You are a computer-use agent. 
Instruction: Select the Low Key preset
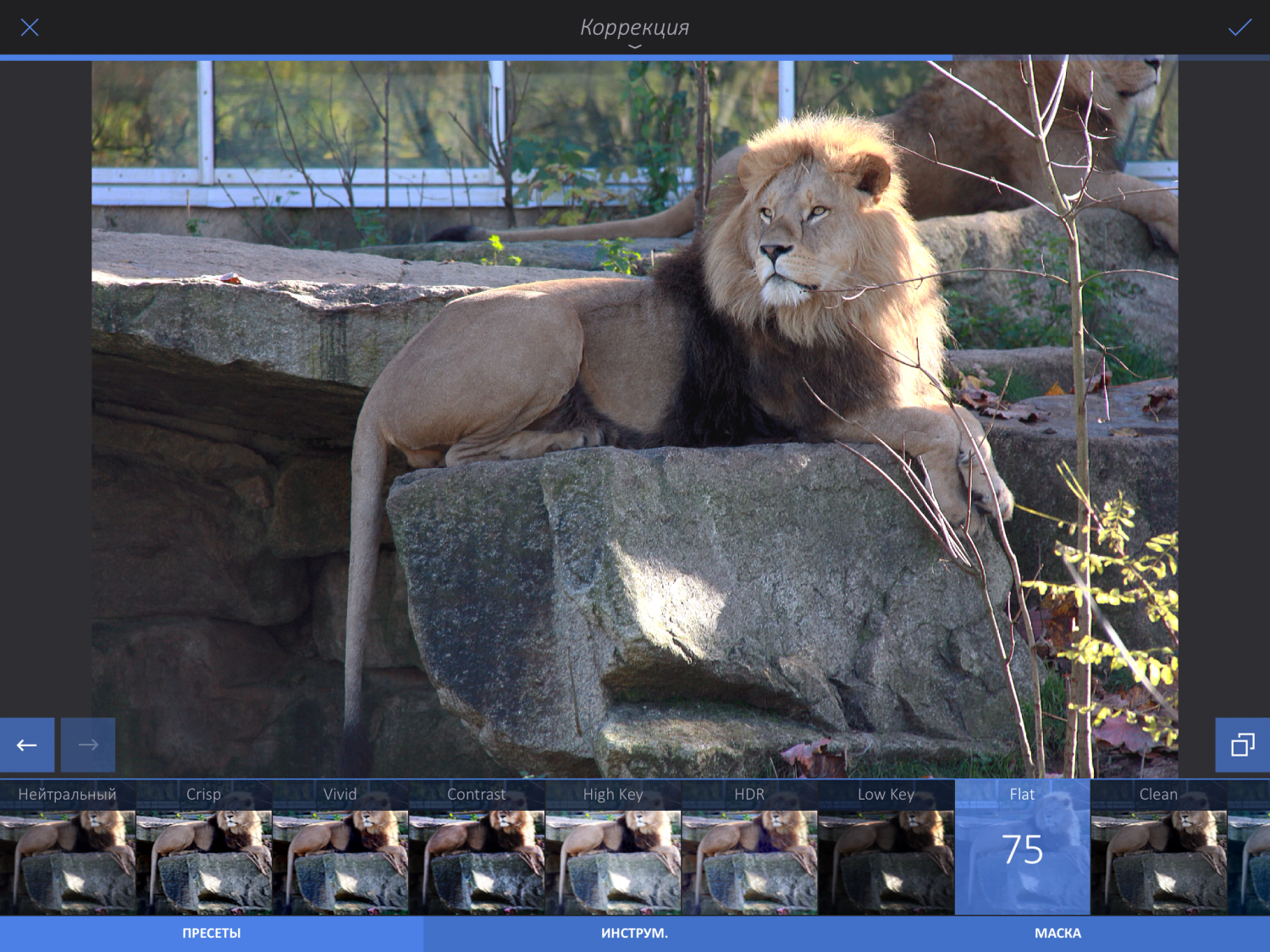886,847
